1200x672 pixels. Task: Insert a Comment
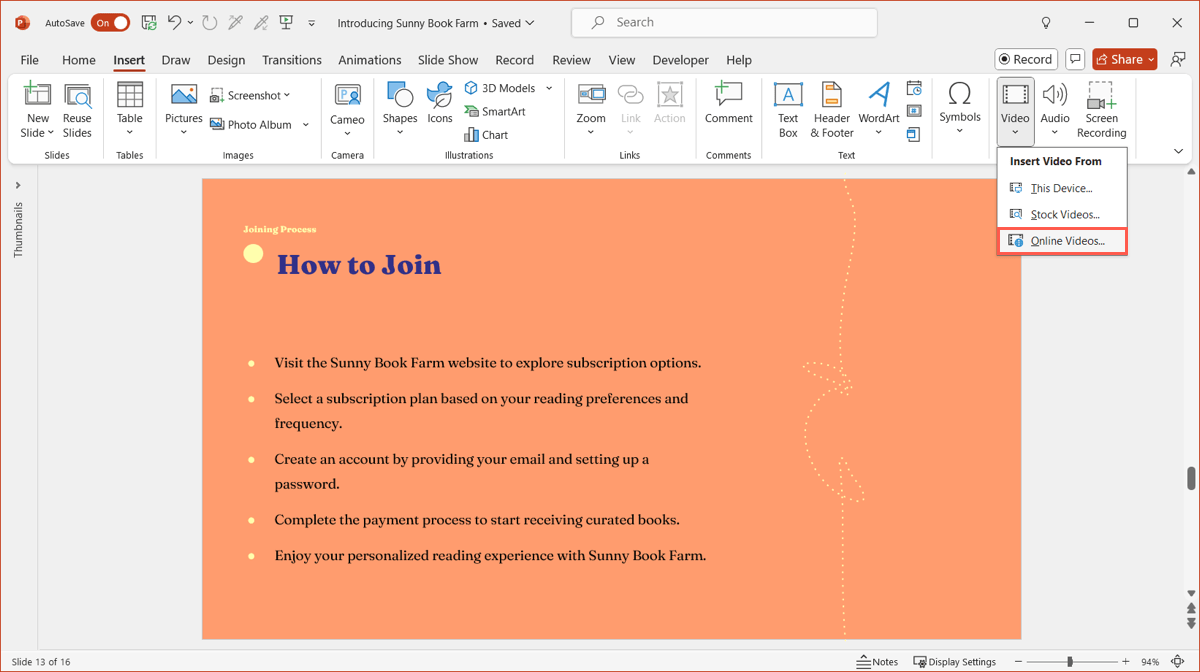[x=728, y=104]
